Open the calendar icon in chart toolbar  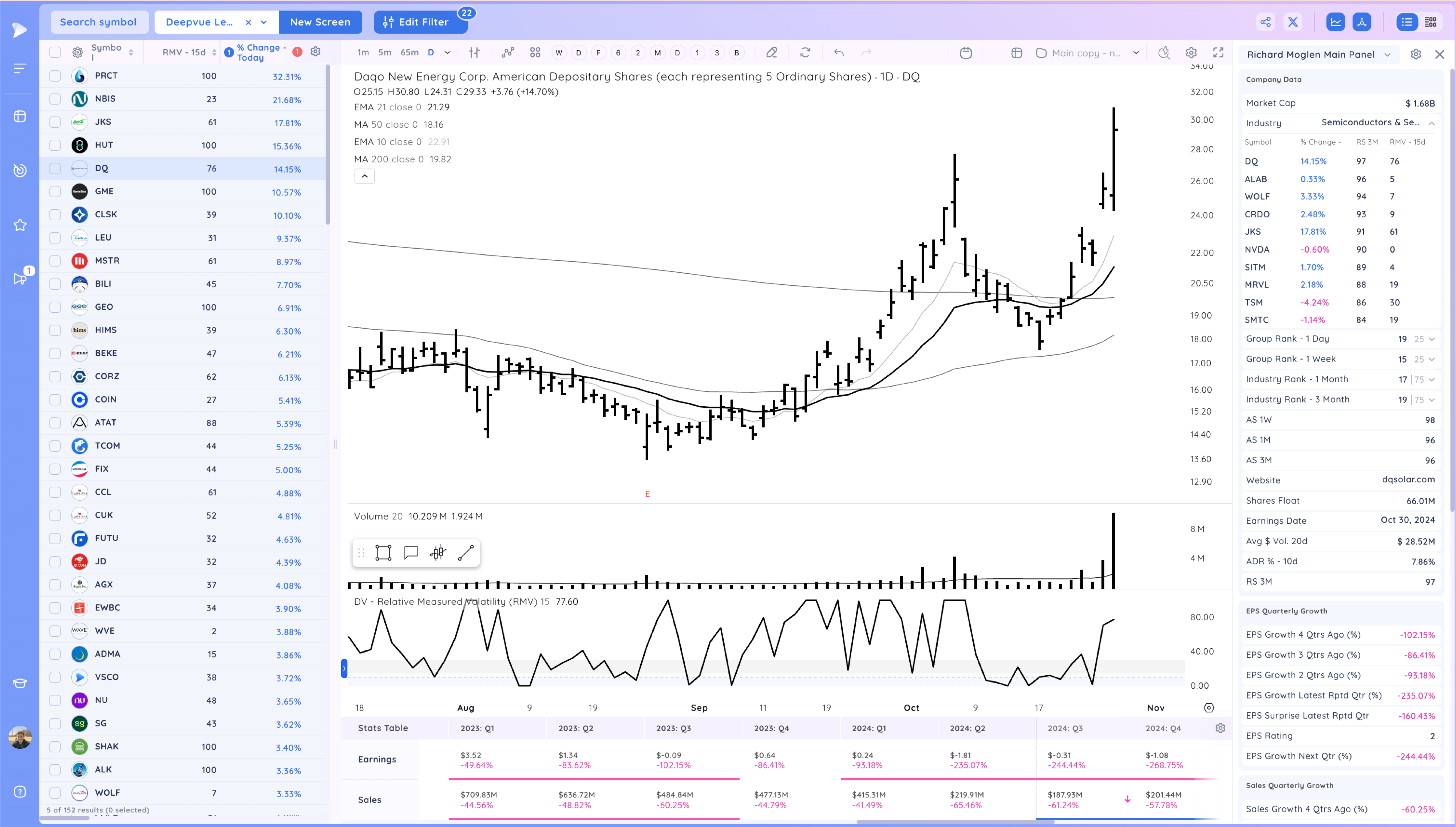click(x=965, y=53)
